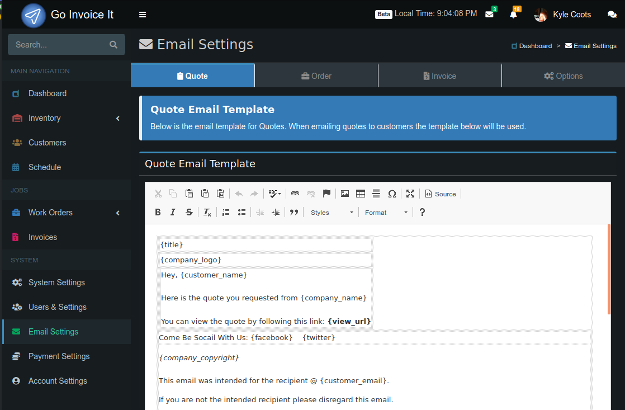Insert a table in the email template

(x=360, y=193)
